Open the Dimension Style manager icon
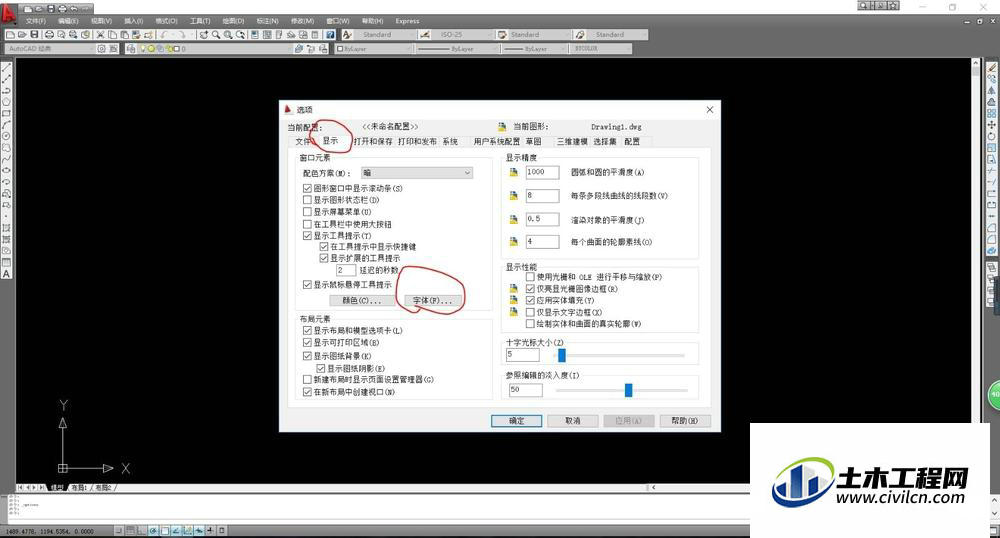Screen dimensions: 1000x538 (425, 34)
